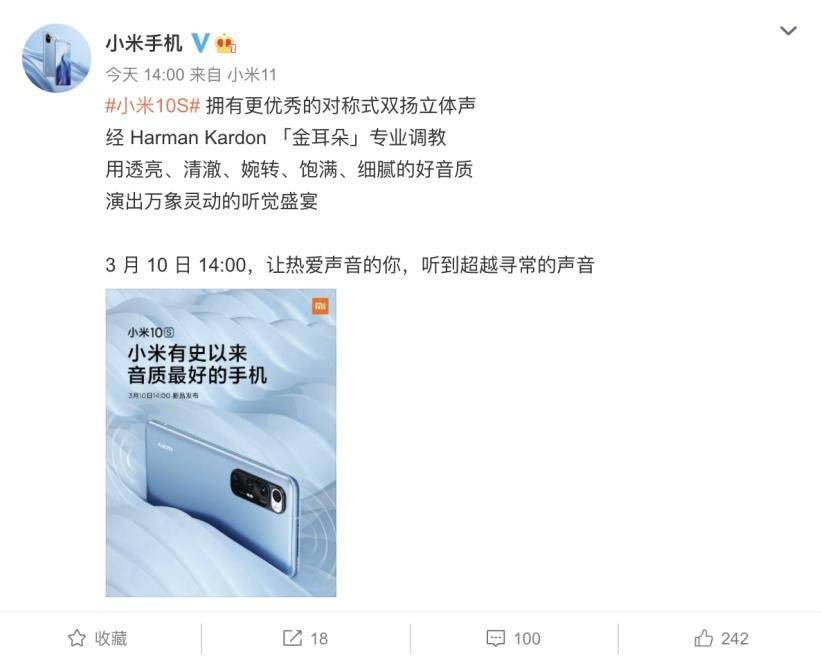Click the 小米手机 profile avatar
This screenshot has height=662, width=822.
click(x=56, y=58)
